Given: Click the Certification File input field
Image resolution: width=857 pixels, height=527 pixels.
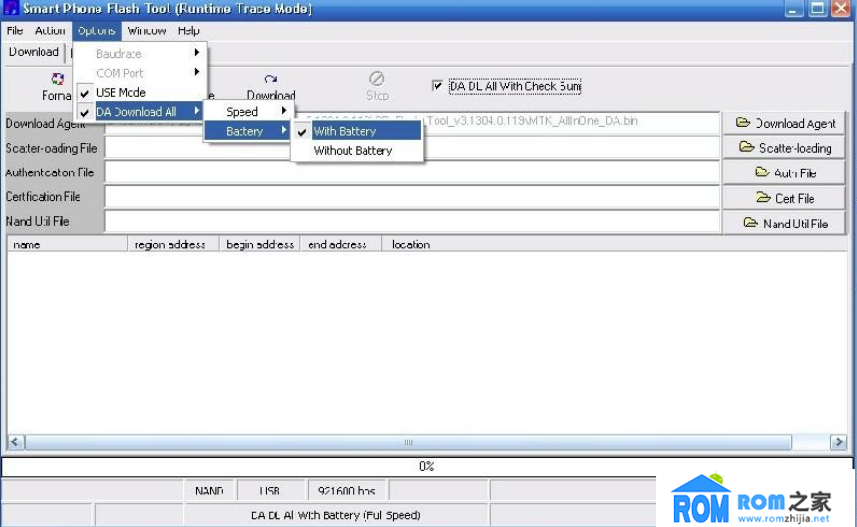Looking at the screenshot, I should point(412,197).
